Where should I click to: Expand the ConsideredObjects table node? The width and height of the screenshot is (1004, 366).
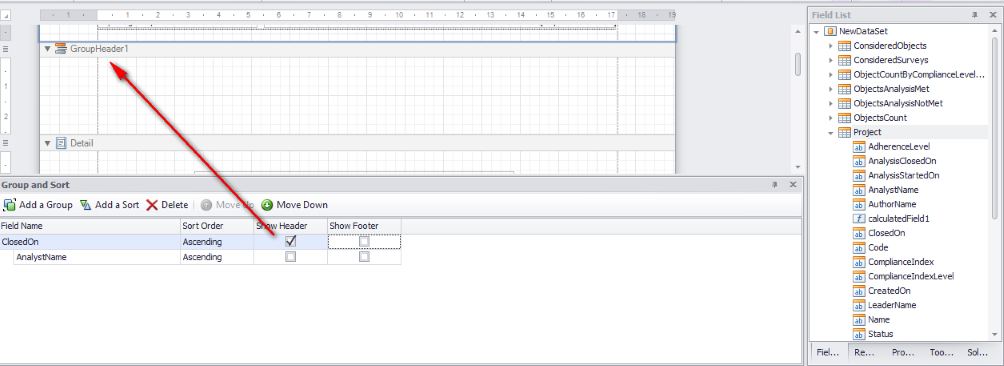pos(830,46)
